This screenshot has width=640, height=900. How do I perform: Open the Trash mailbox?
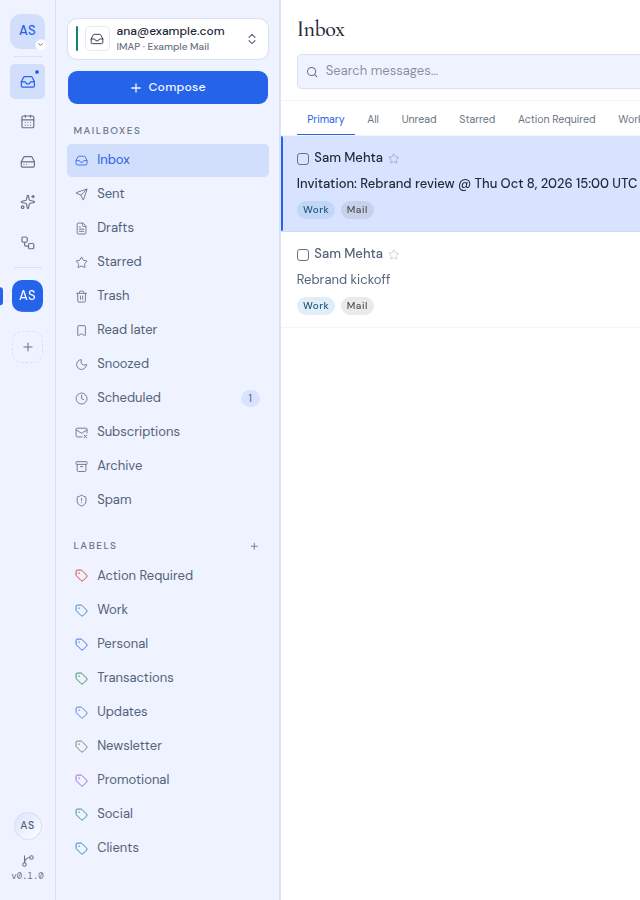(168, 296)
